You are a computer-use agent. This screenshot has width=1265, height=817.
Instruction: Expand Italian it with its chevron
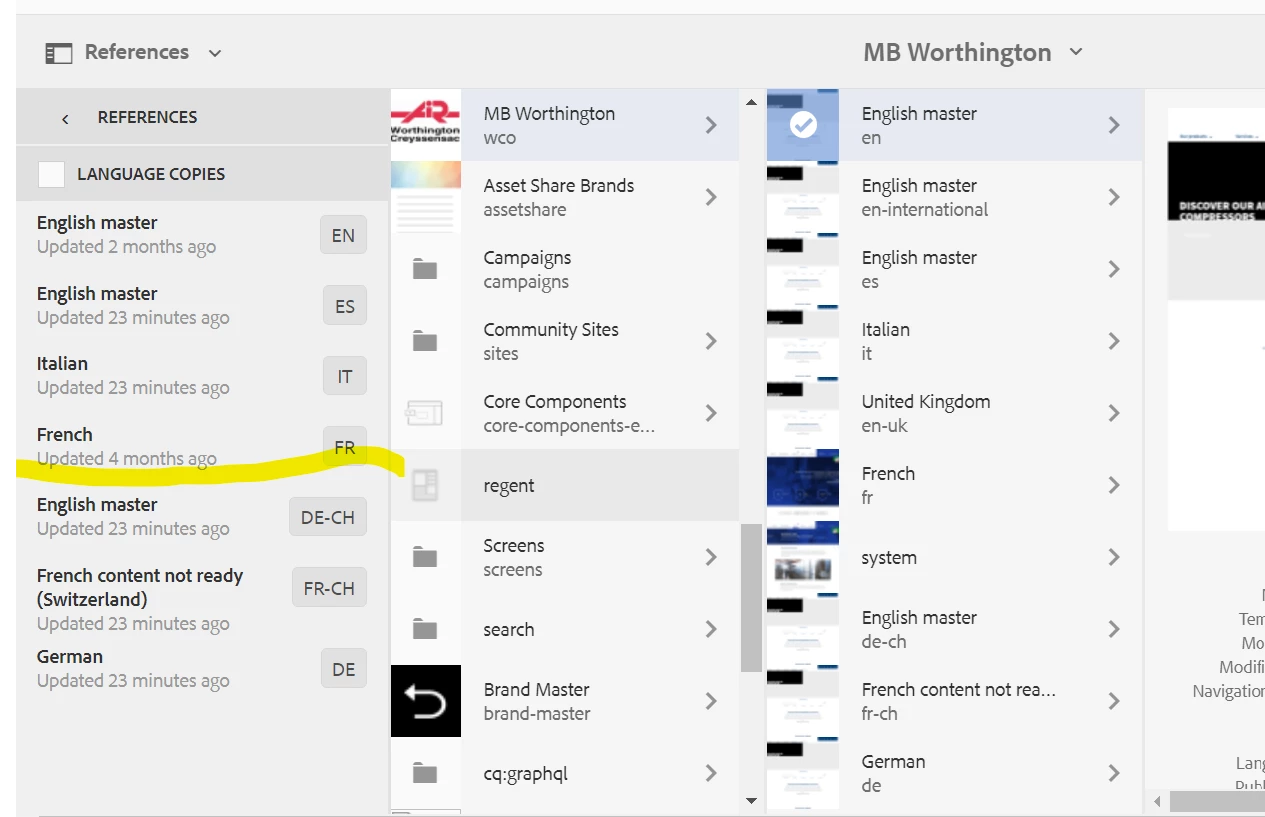(x=1114, y=341)
